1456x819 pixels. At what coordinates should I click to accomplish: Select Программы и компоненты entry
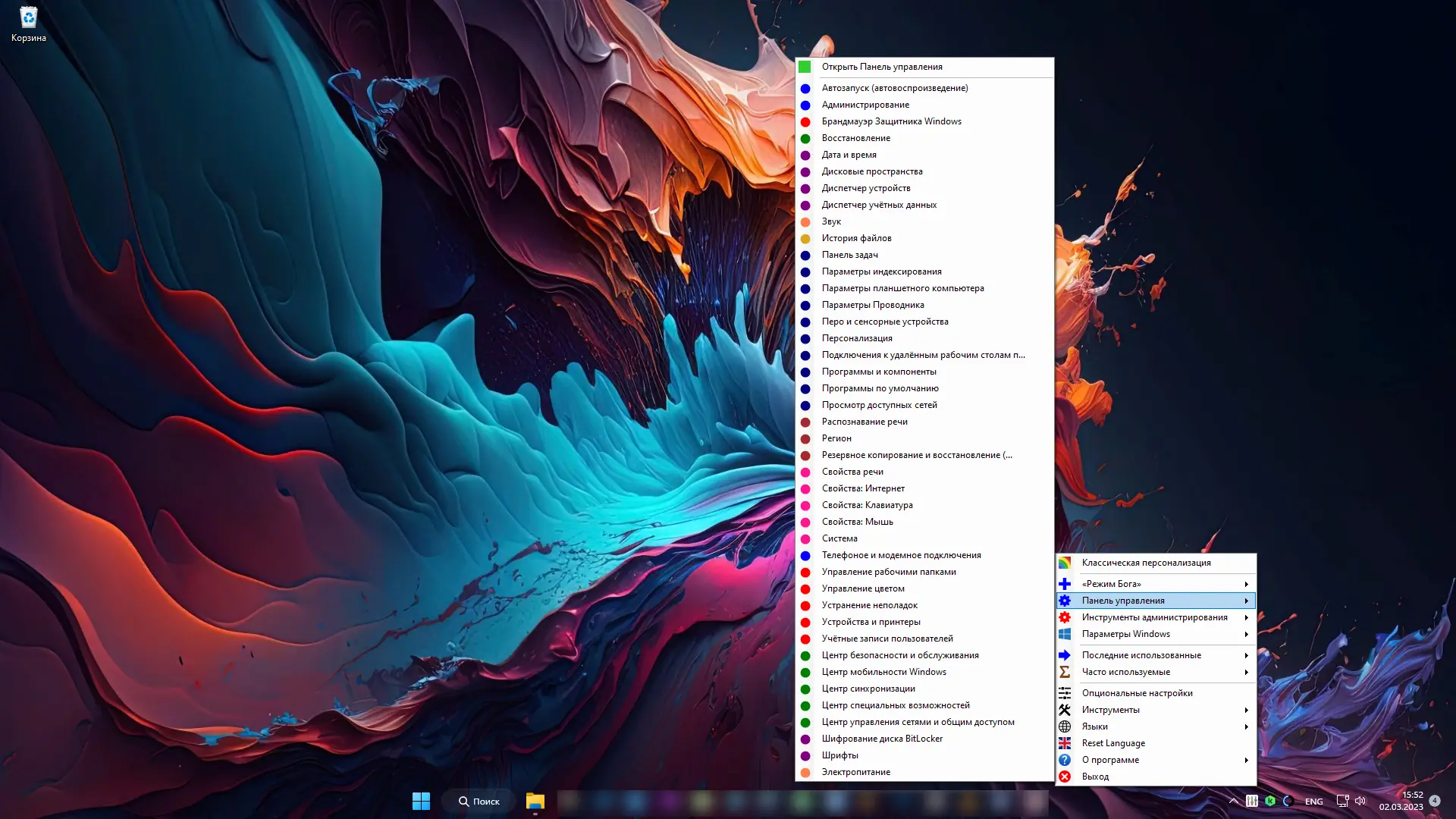[879, 372]
